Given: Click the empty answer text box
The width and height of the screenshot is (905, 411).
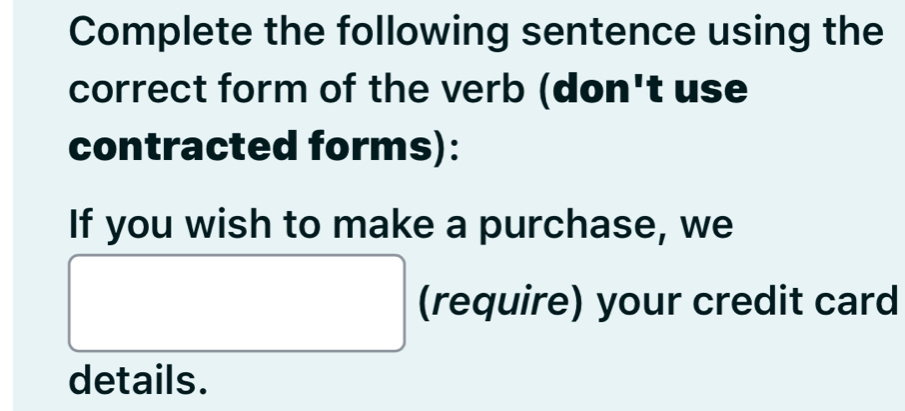Looking at the screenshot, I should [x=237, y=303].
